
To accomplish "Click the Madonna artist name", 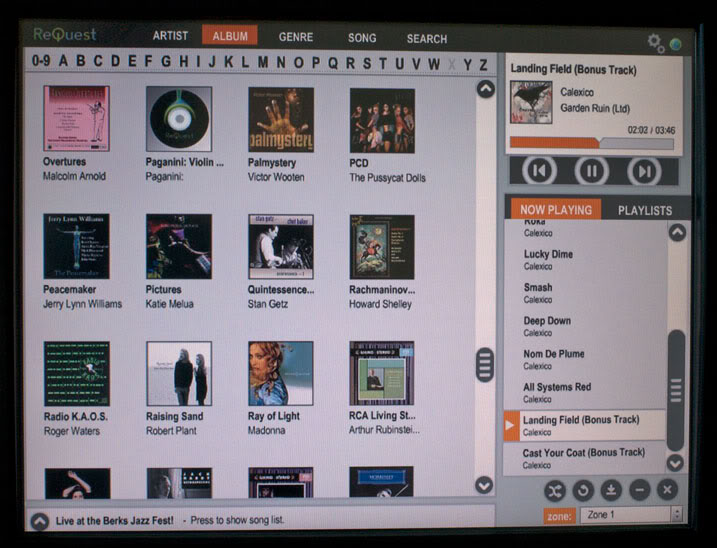I will tap(266, 430).
